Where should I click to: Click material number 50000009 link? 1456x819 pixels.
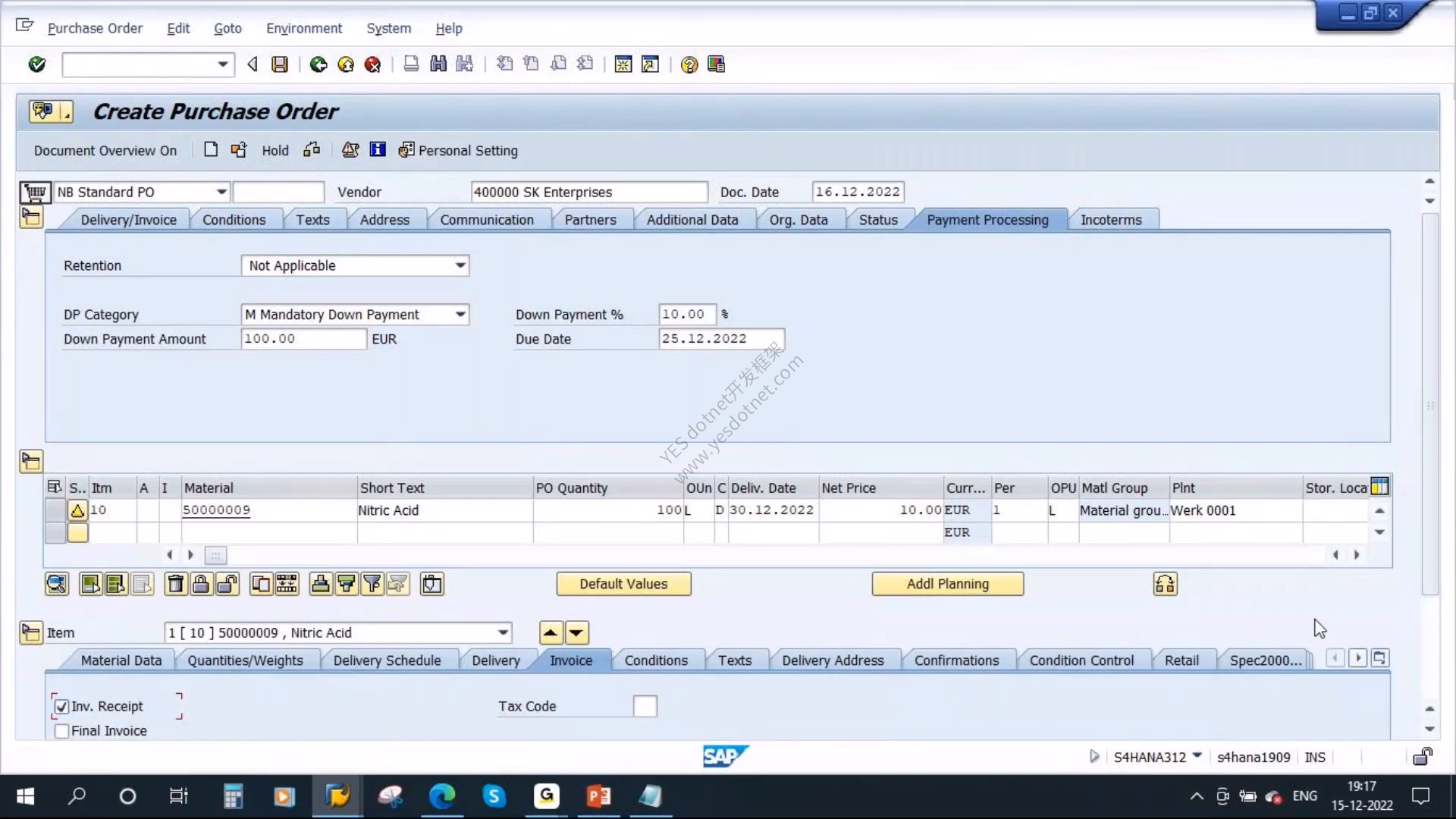pyautogui.click(x=216, y=510)
